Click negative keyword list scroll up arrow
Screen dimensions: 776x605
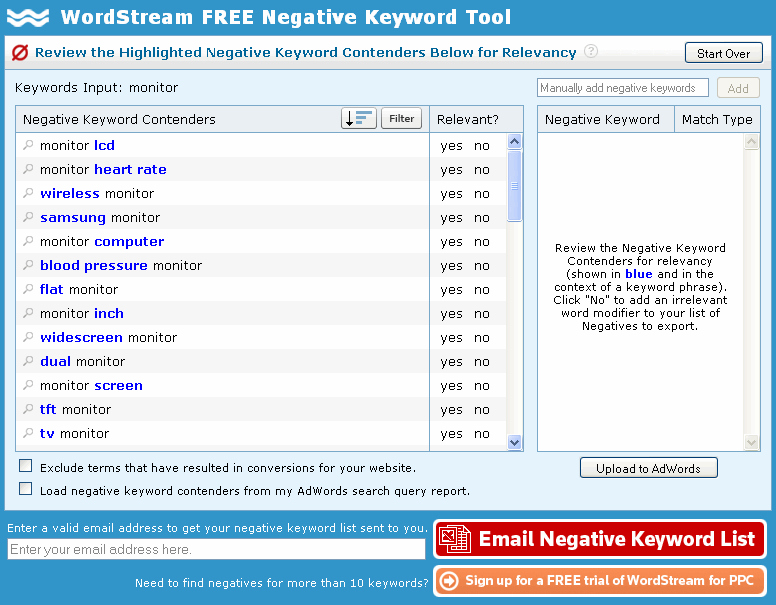click(751, 142)
